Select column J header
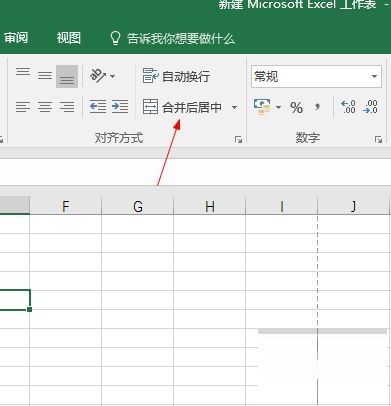This screenshot has height=406, width=391. [x=353, y=205]
